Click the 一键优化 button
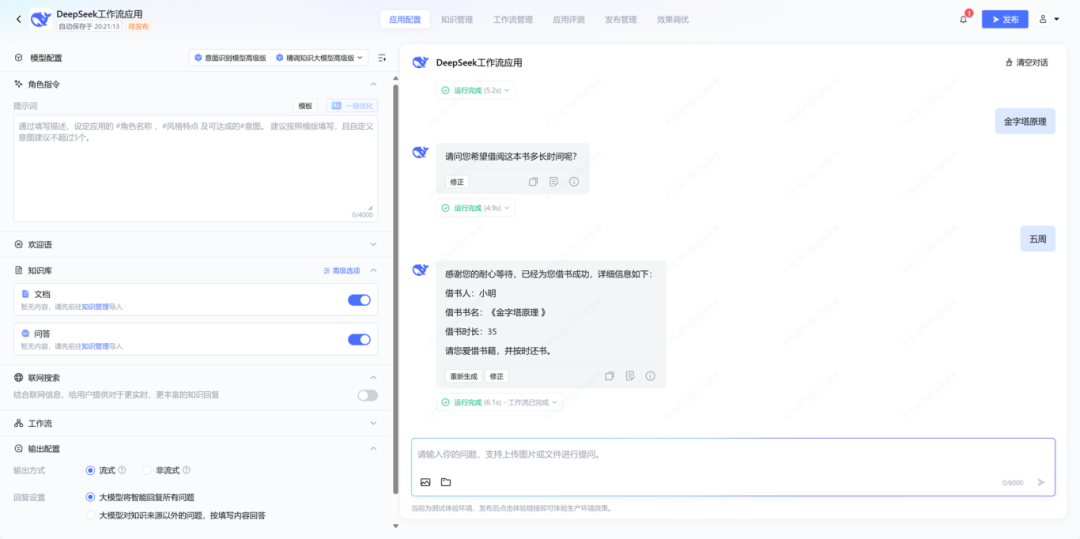1080x539 pixels. pos(351,106)
